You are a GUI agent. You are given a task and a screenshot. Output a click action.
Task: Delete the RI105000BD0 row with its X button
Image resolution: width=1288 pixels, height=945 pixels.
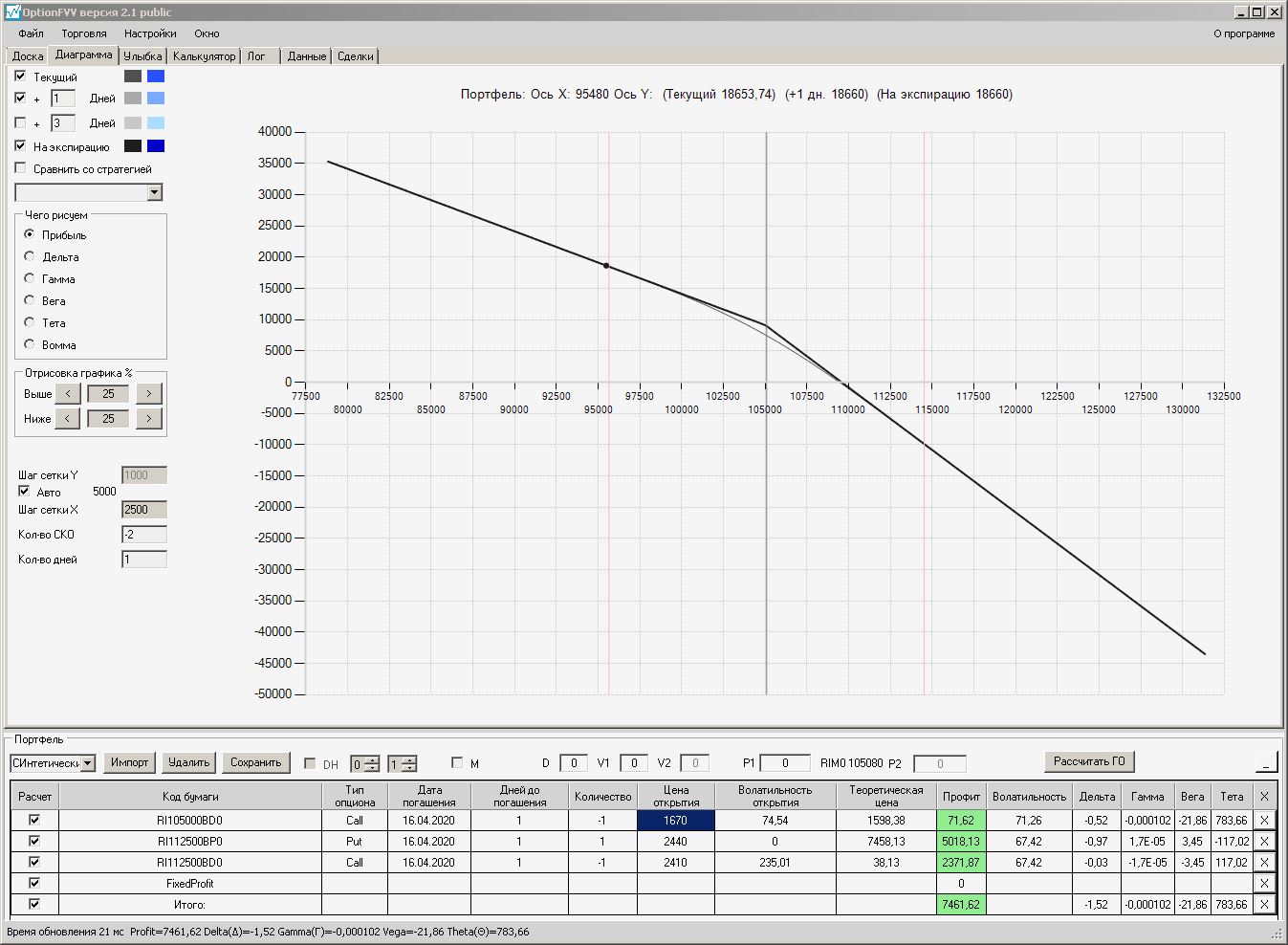pyautogui.click(x=1264, y=820)
